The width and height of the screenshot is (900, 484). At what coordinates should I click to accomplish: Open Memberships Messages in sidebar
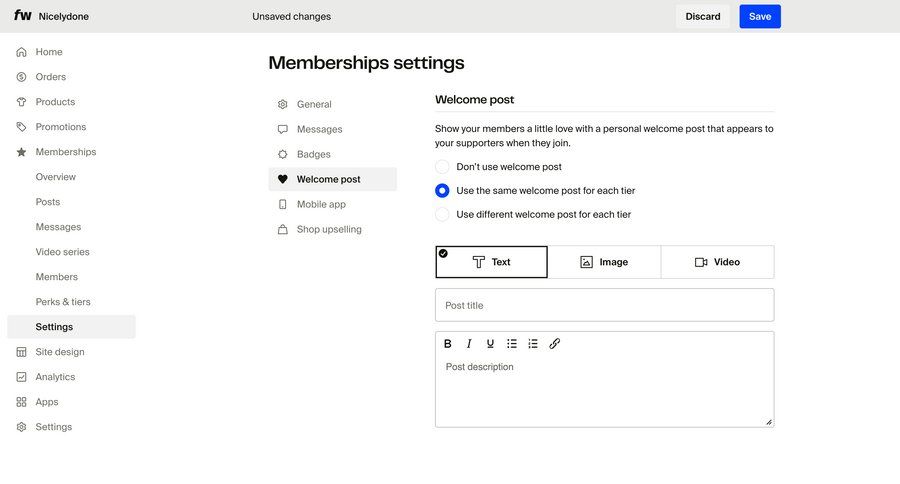pyautogui.click(x=58, y=227)
